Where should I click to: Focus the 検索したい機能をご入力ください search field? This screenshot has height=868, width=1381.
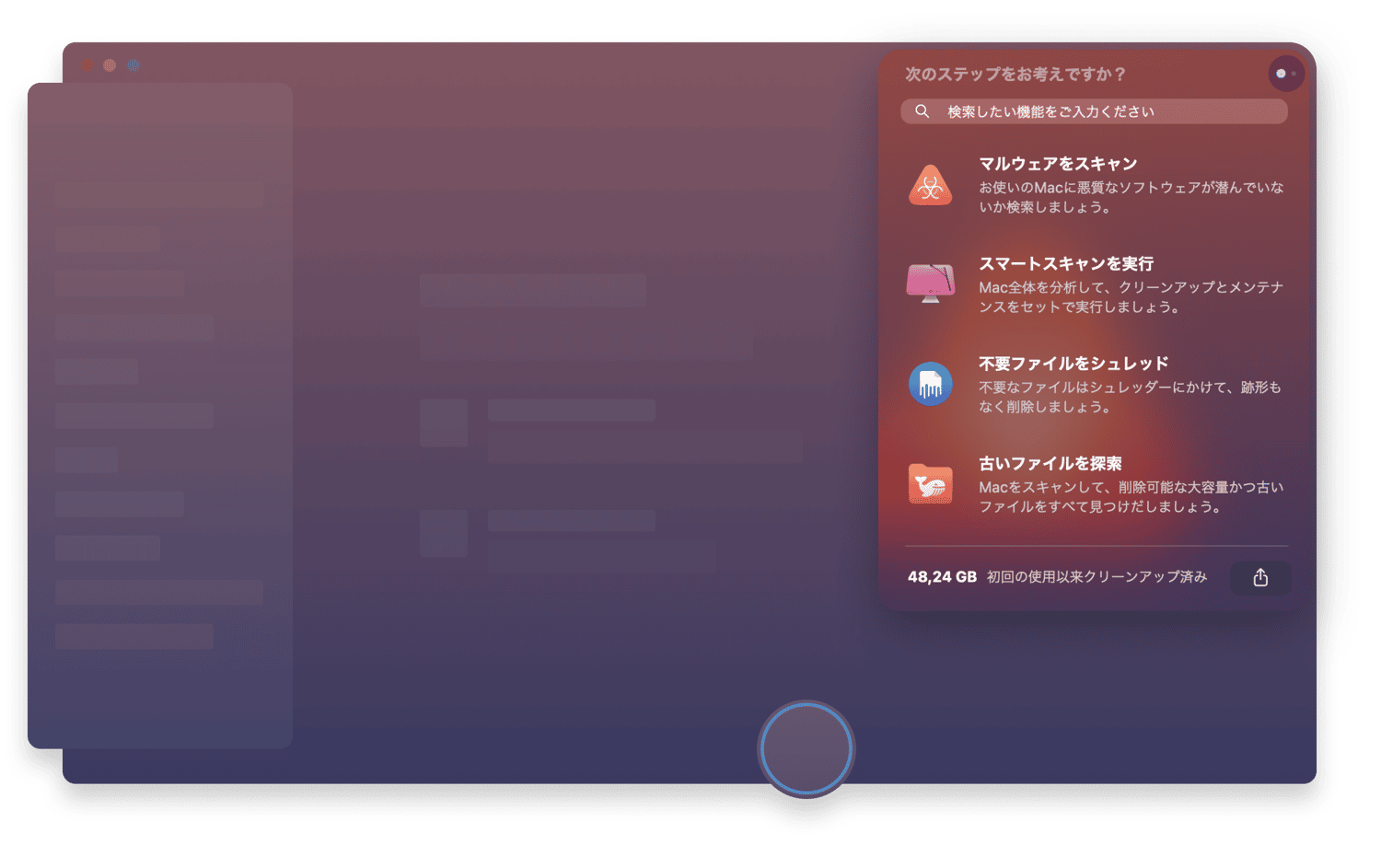point(1094,111)
